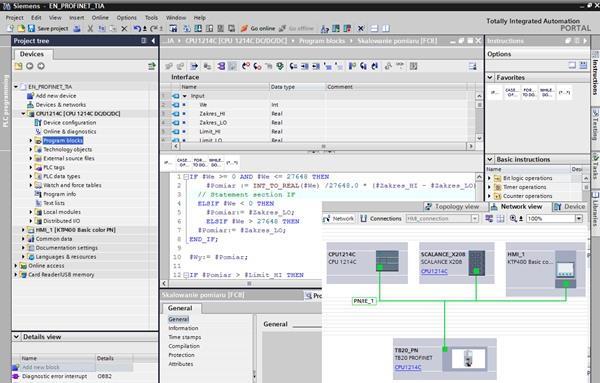Click CPU1214C link under T820_PN device

pyautogui.click(x=408, y=367)
